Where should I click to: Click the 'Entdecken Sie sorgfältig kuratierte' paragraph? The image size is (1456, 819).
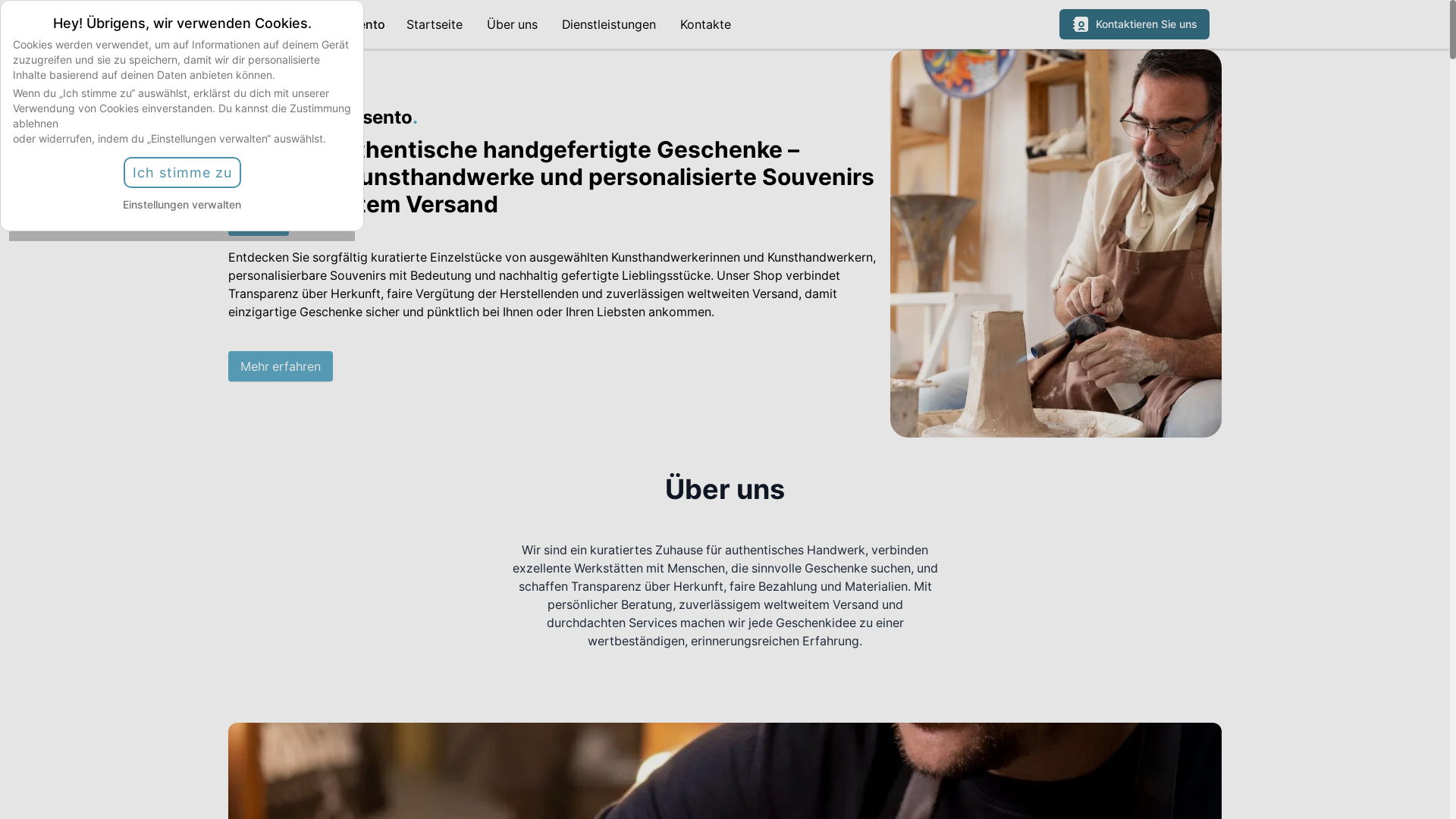[552, 284]
